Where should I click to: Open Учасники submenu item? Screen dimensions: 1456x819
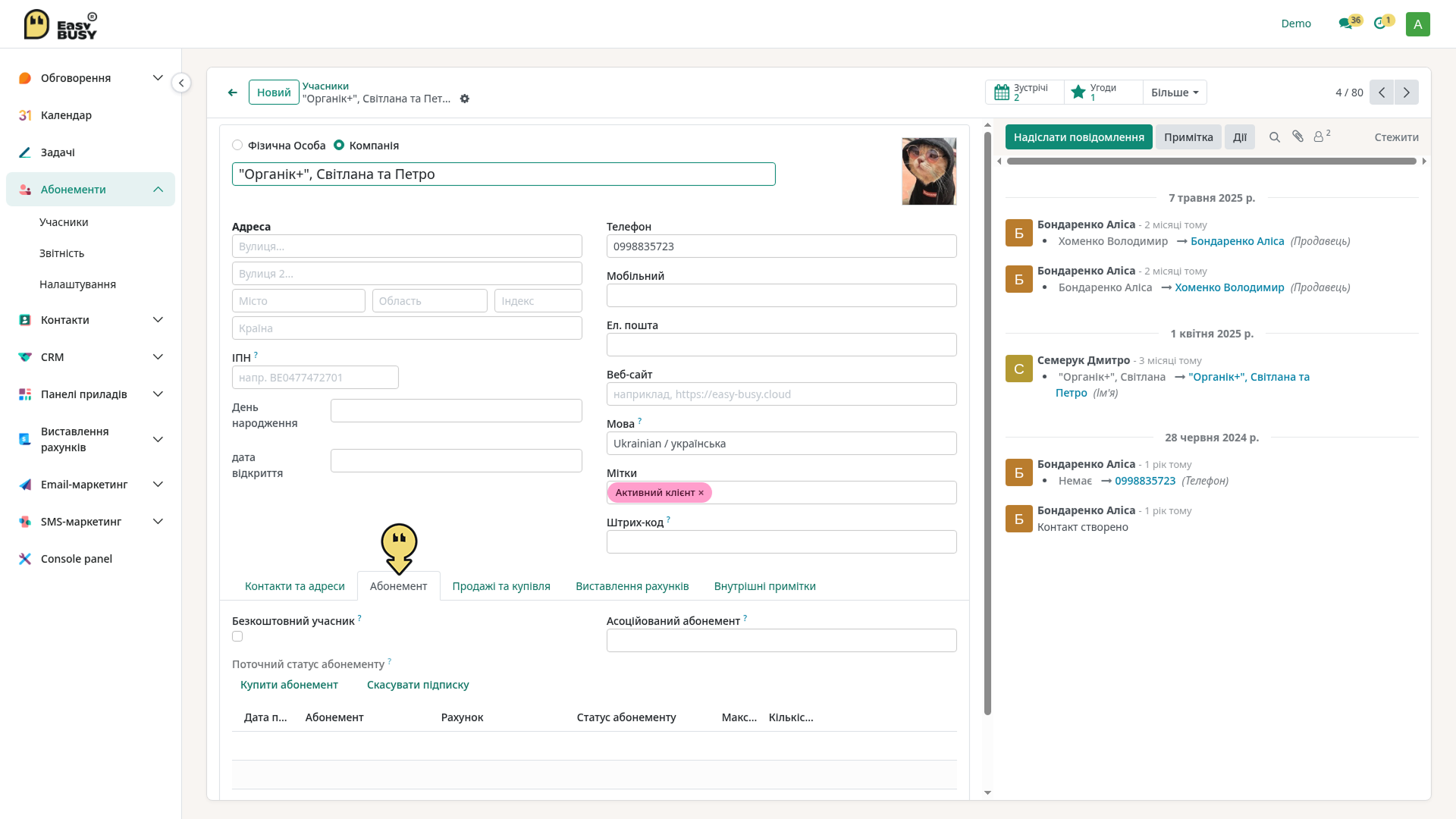click(64, 222)
